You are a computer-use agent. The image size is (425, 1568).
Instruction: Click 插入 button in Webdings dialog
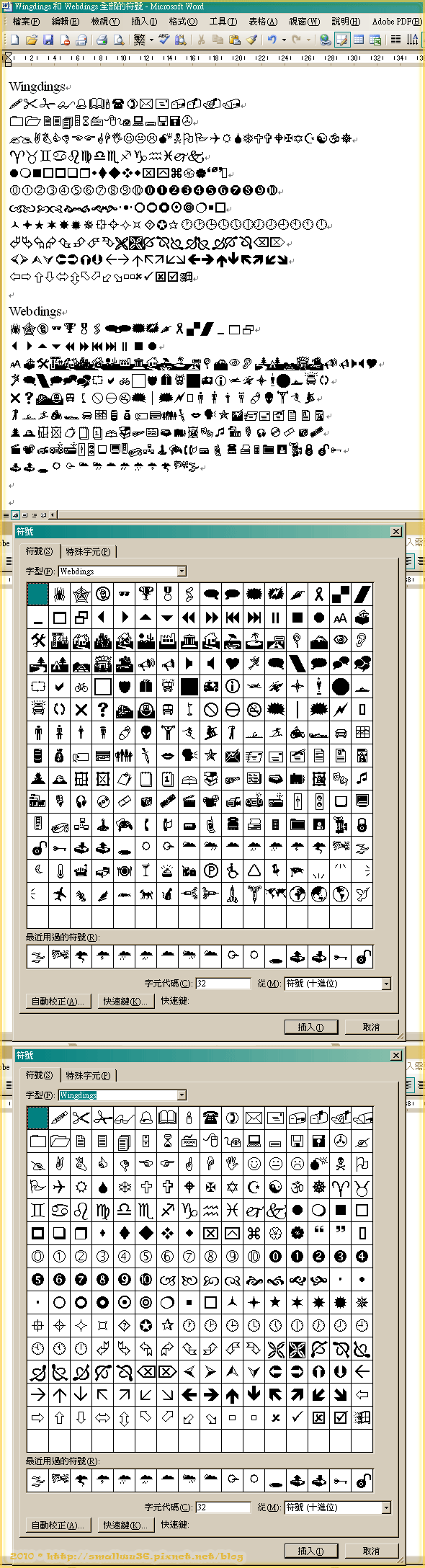[x=311, y=1027]
